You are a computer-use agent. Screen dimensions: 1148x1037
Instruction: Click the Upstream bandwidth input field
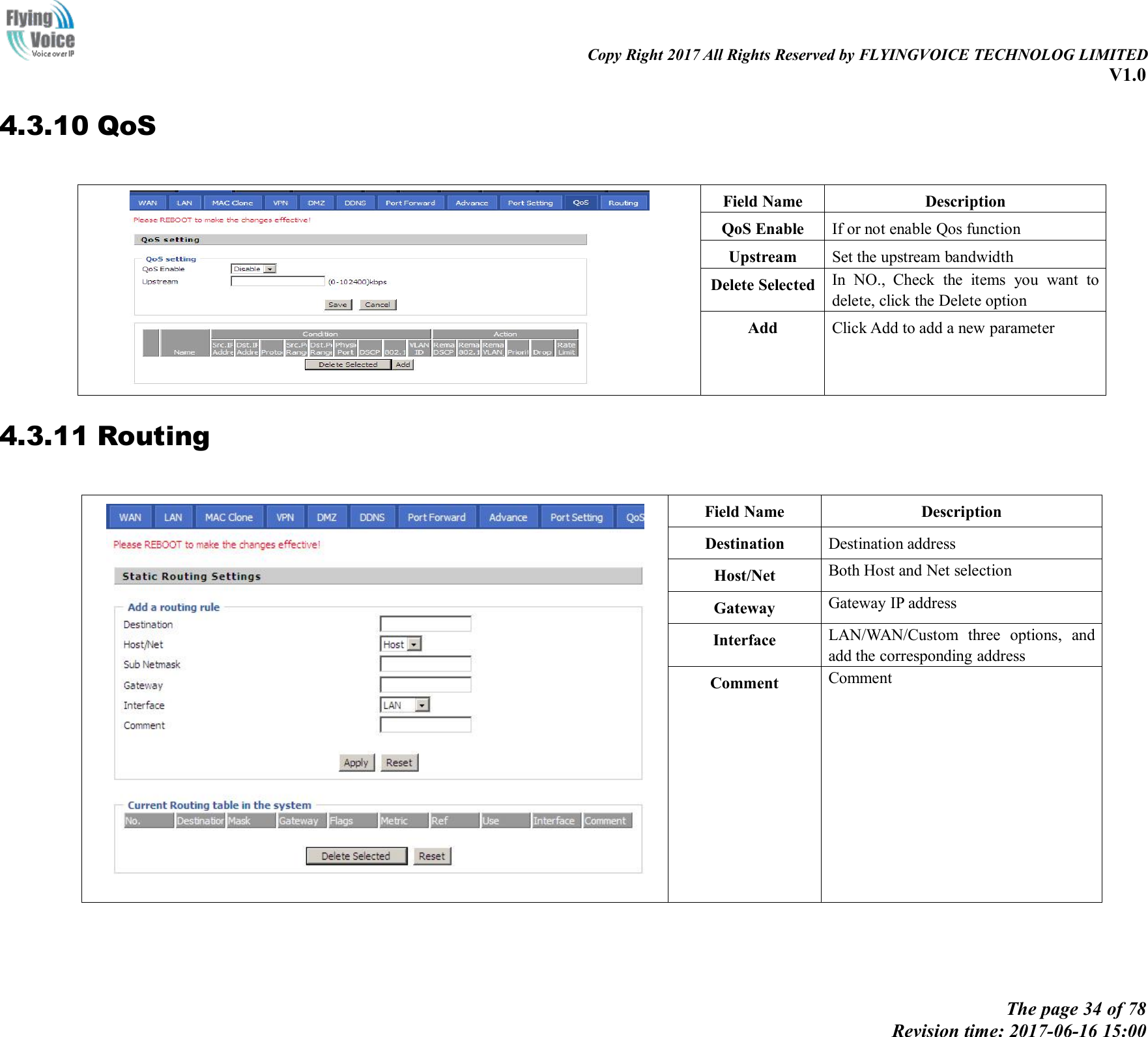pos(277,281)
